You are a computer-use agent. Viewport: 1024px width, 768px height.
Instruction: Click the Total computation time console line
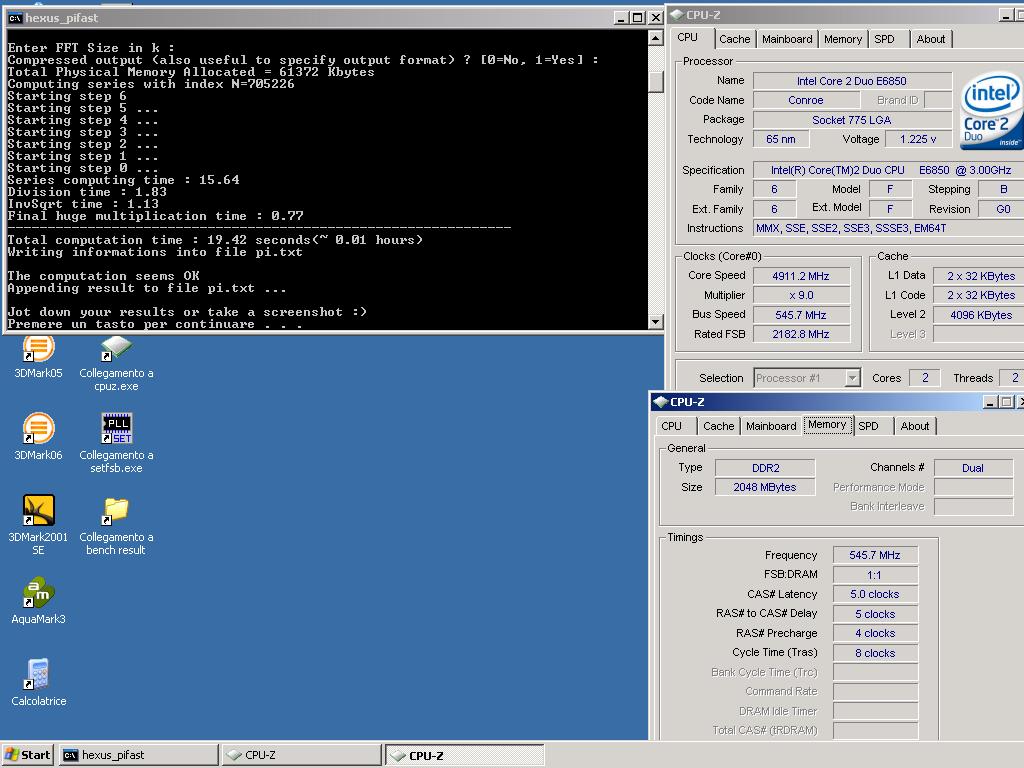tap(216, 240)
